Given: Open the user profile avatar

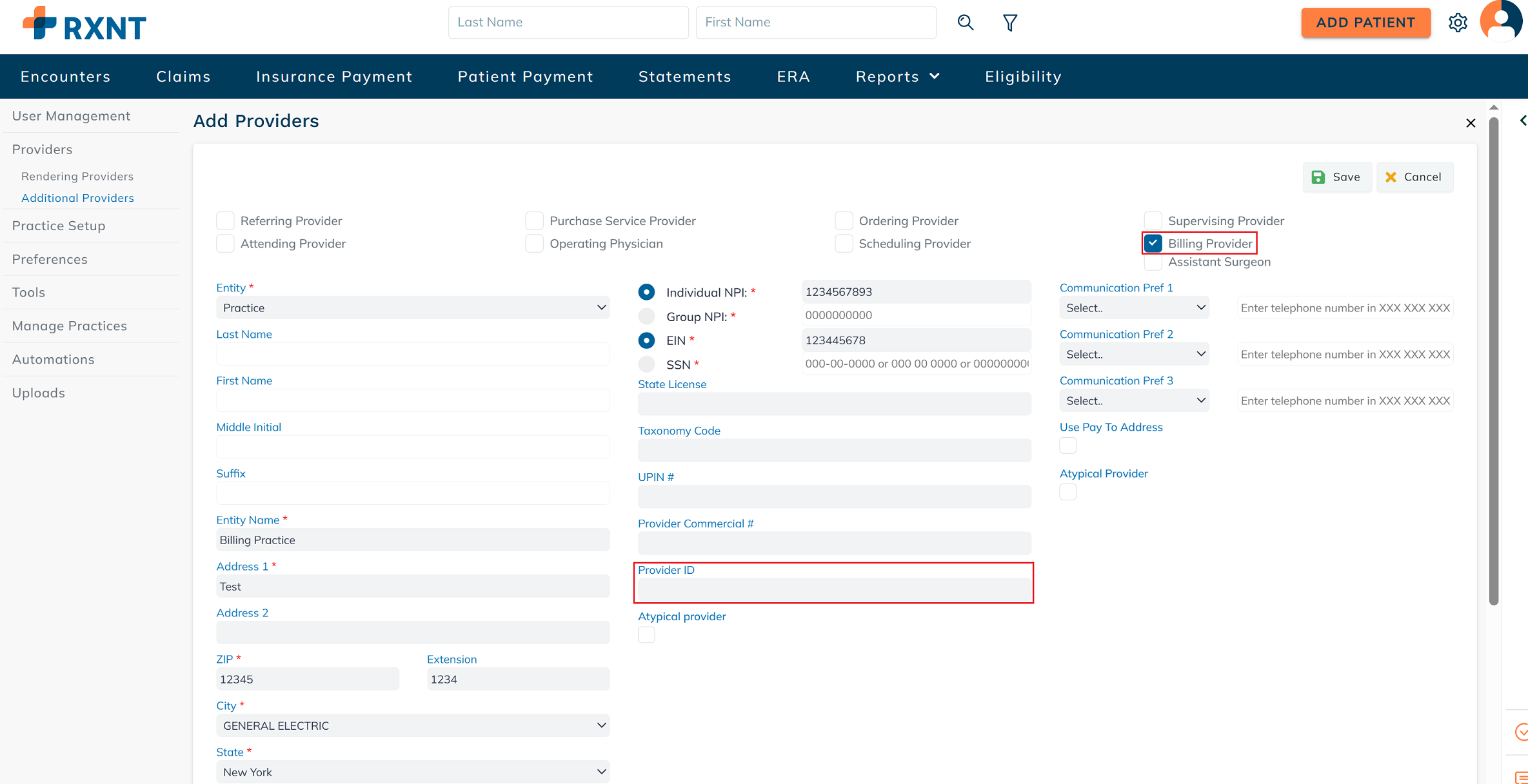Looking at the screenshot, I should (1501, 21).
